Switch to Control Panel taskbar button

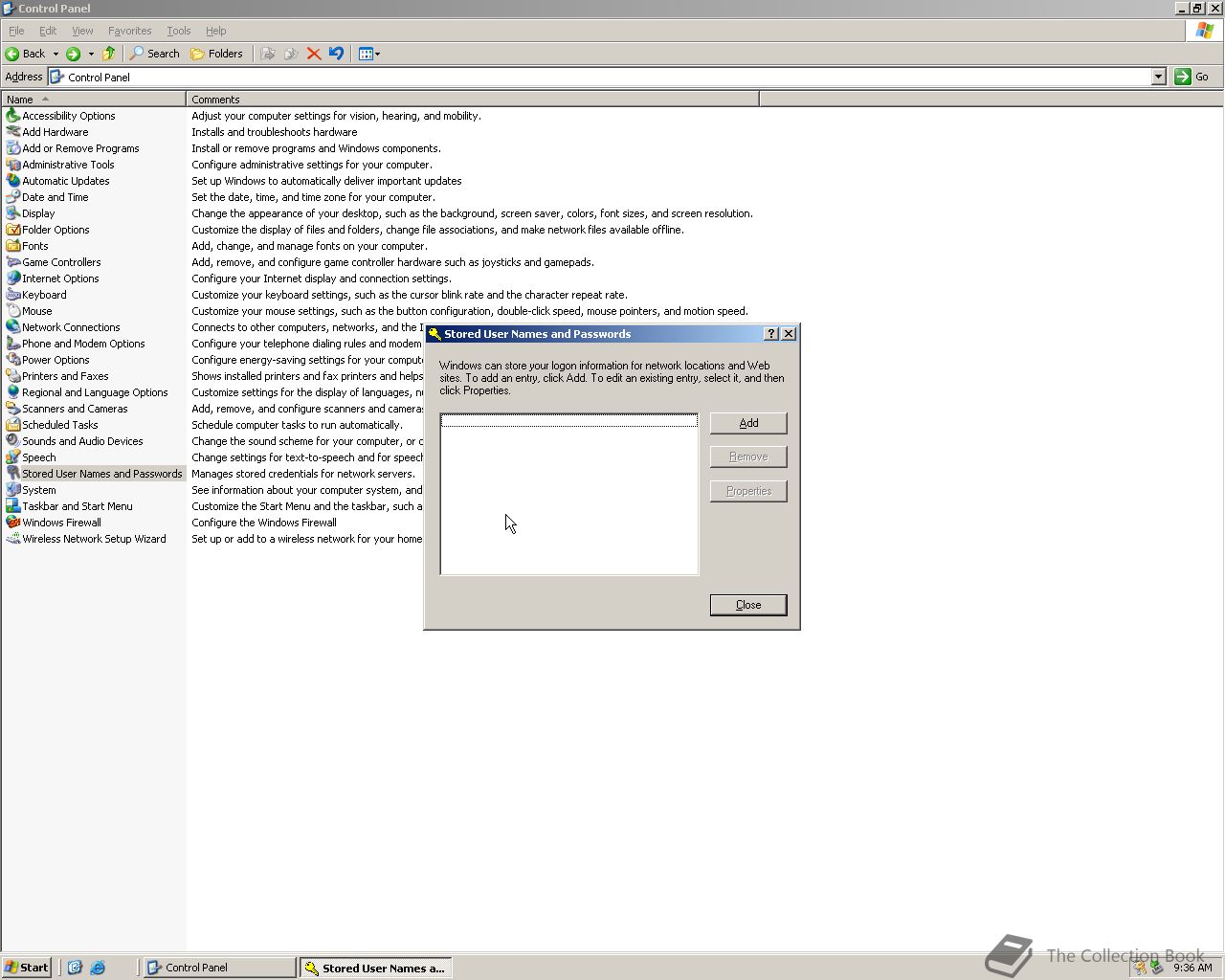coord(219,968)
